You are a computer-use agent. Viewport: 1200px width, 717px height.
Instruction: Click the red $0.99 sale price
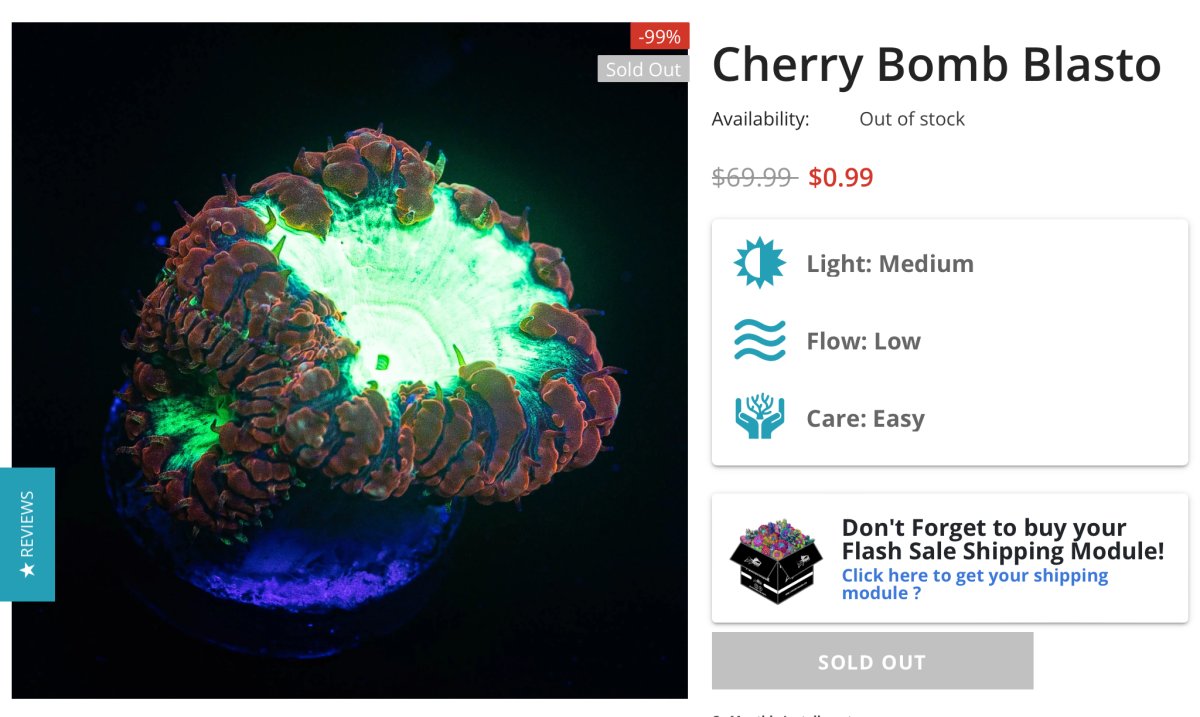point(840,178)
